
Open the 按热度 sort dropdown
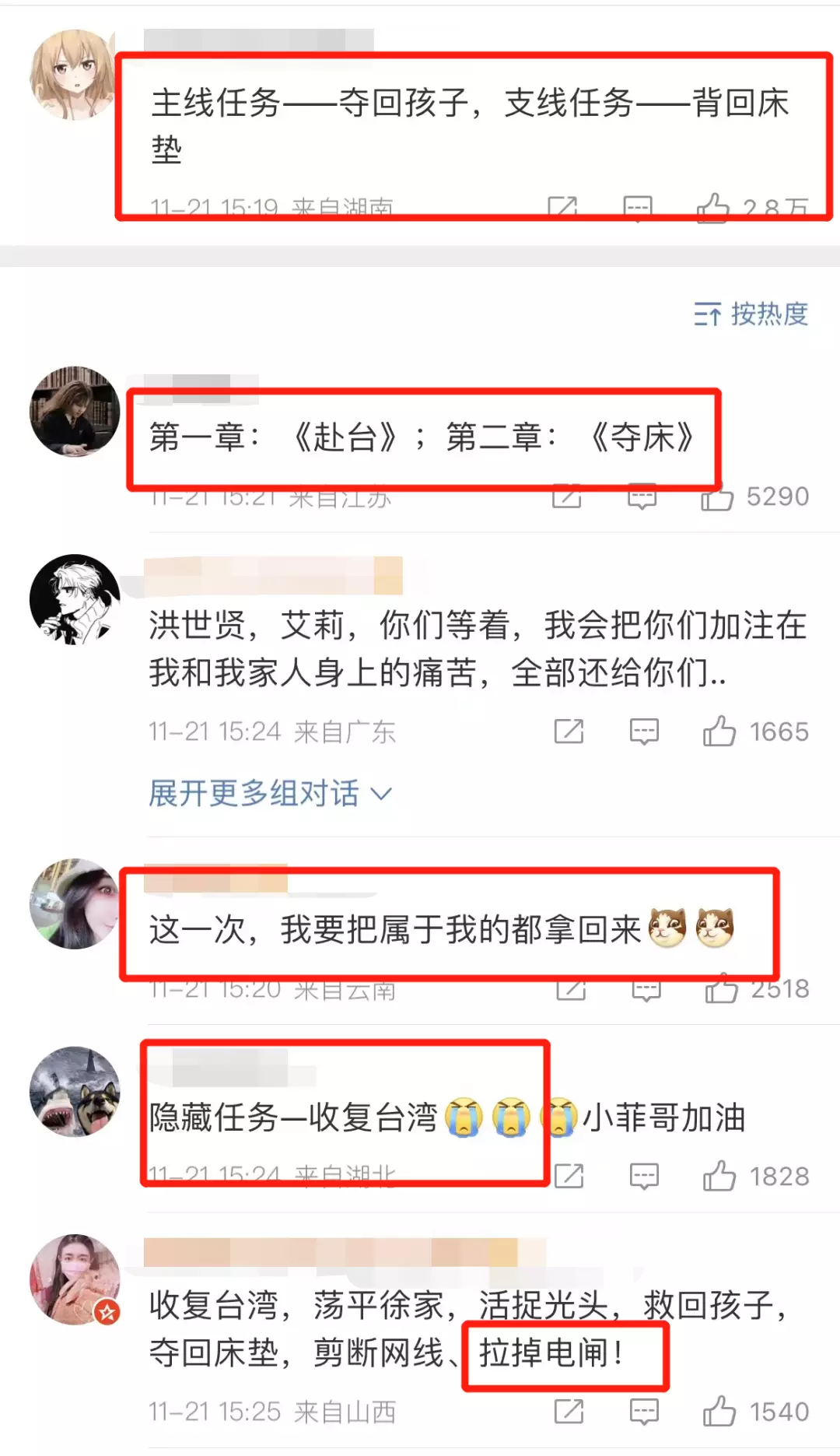point(751,314)
